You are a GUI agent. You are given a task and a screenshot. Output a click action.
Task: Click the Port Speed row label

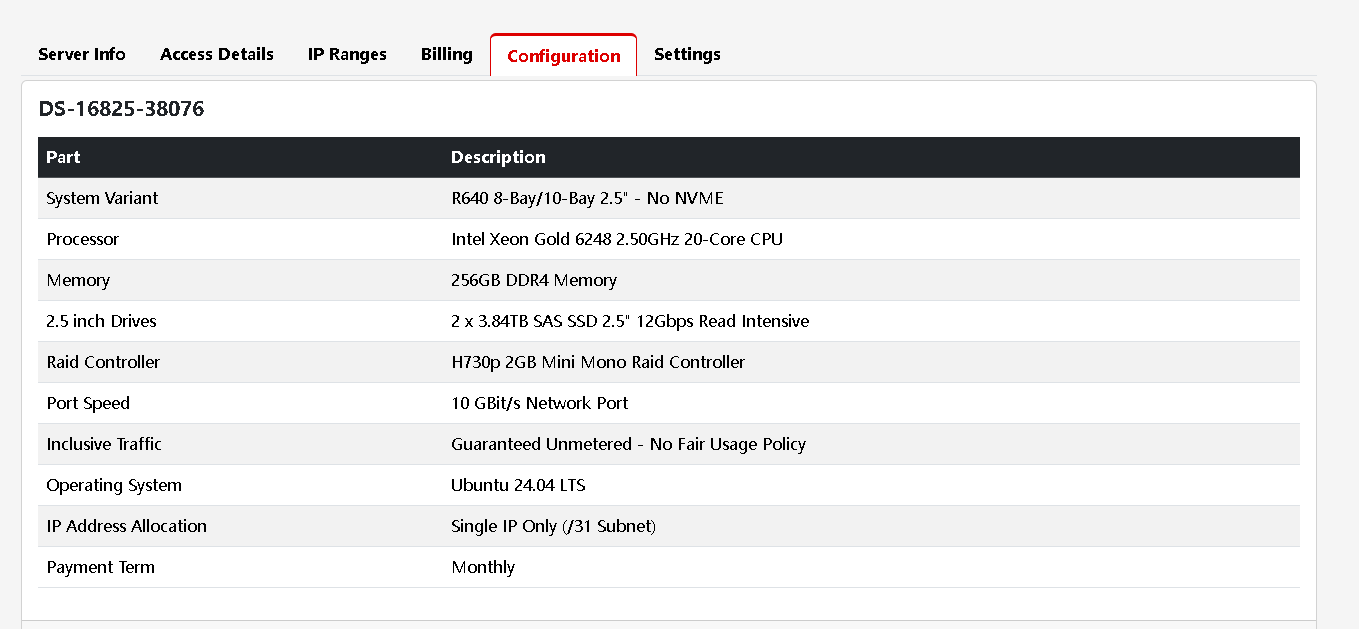[x=88, y=403]
